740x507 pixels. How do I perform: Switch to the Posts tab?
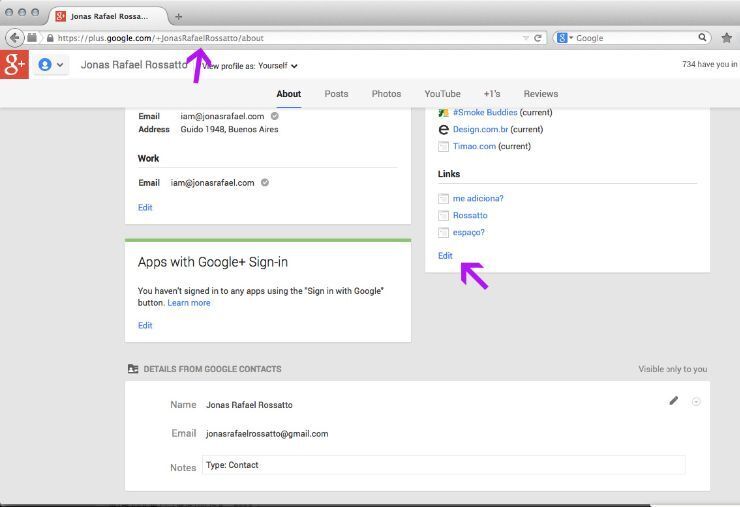pos(336,94)
